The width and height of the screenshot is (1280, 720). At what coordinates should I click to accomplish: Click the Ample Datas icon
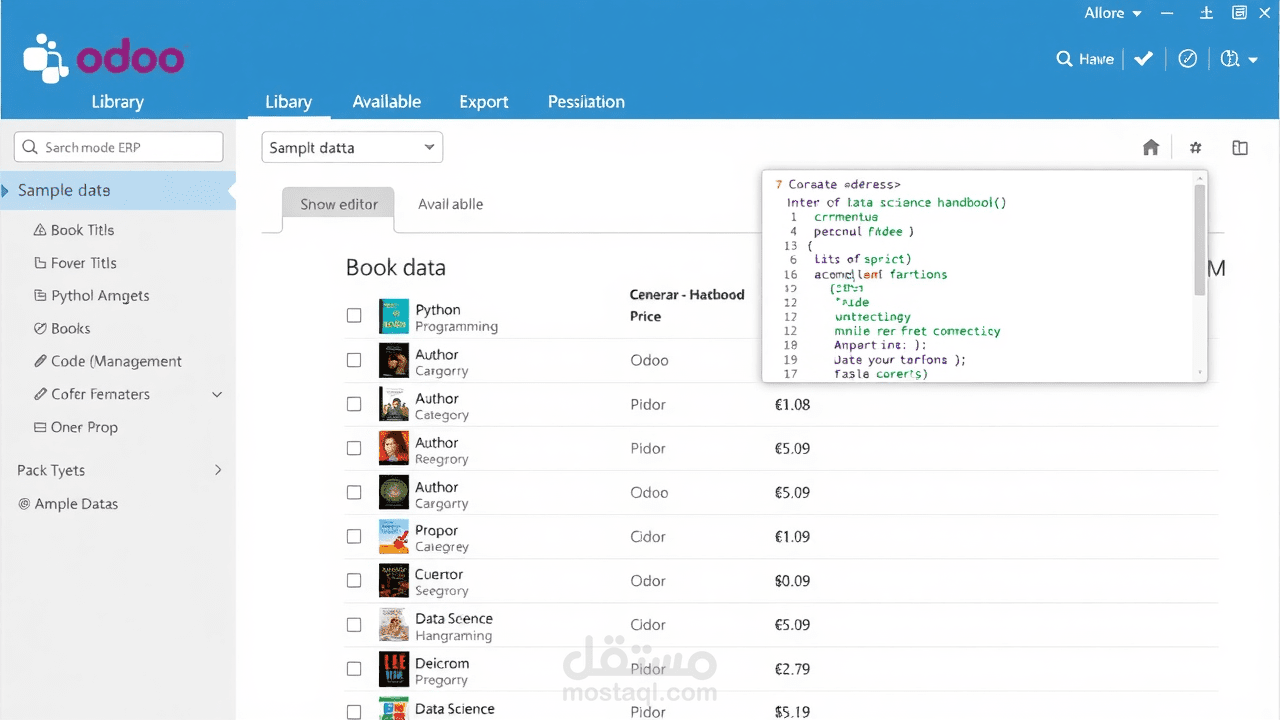click(24, 504)
